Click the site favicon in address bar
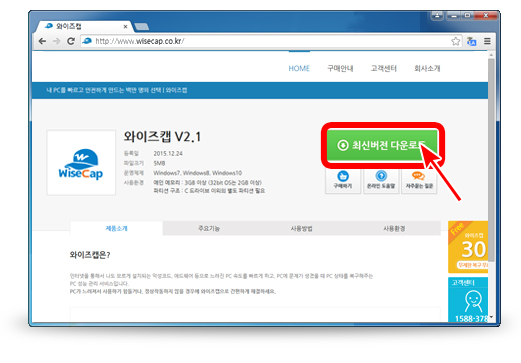This screenshot has height=363, width=521. (x=87, y=41)
